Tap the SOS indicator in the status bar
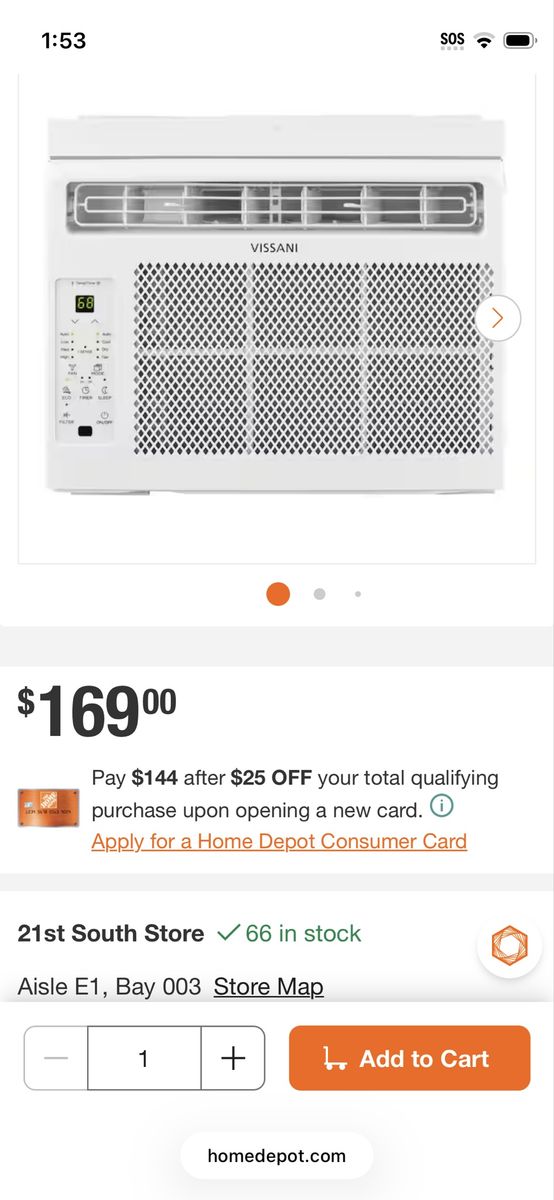Screen dimensions: 554x1200 452,40
